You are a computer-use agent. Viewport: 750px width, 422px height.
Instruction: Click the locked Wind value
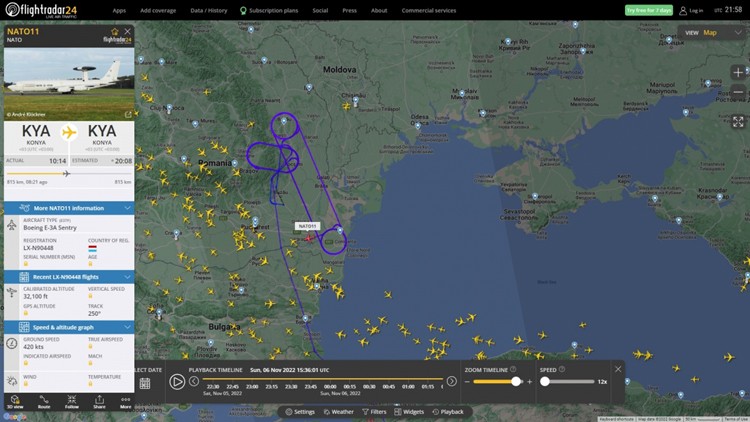[26, 384]
